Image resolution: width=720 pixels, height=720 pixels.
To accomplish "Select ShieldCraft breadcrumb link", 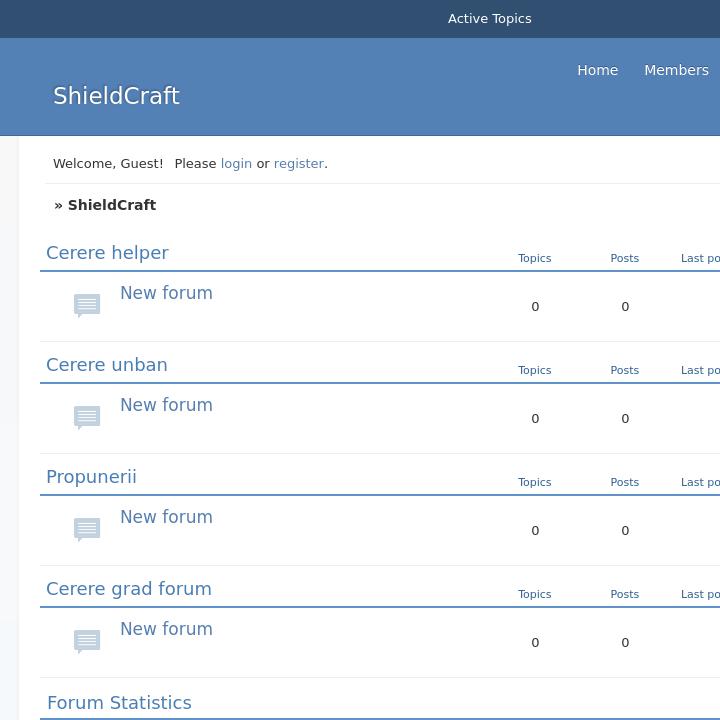I will 112,205.
